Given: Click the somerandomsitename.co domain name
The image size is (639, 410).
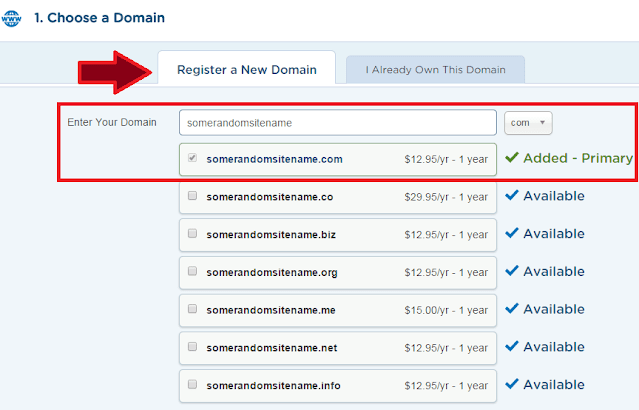Looking at the screenshot, I should pos(270,197).
